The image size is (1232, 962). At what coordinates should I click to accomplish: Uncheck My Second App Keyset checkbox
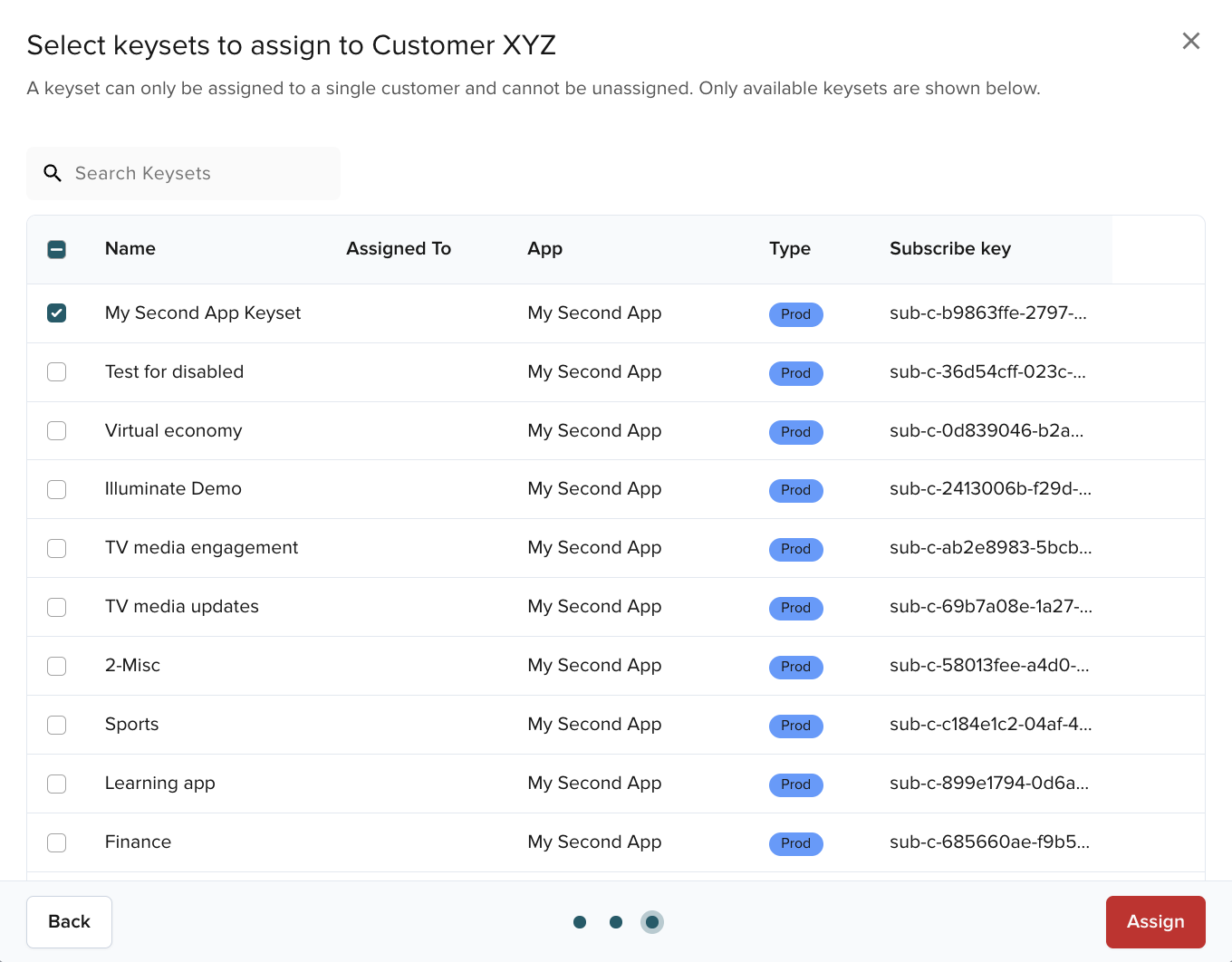tap(57, 313)
